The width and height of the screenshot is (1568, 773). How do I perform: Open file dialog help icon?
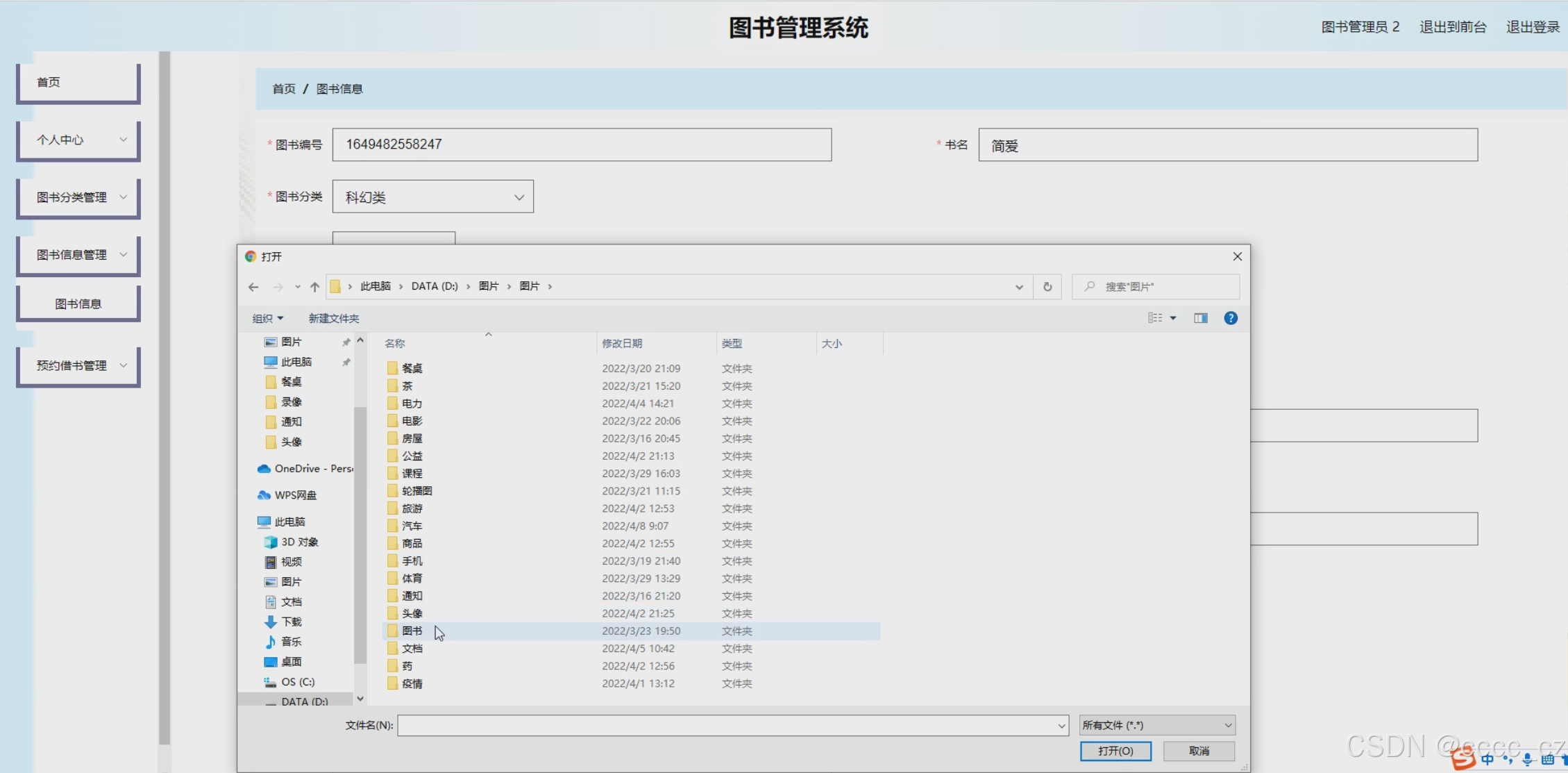[x=1230, y=318]
